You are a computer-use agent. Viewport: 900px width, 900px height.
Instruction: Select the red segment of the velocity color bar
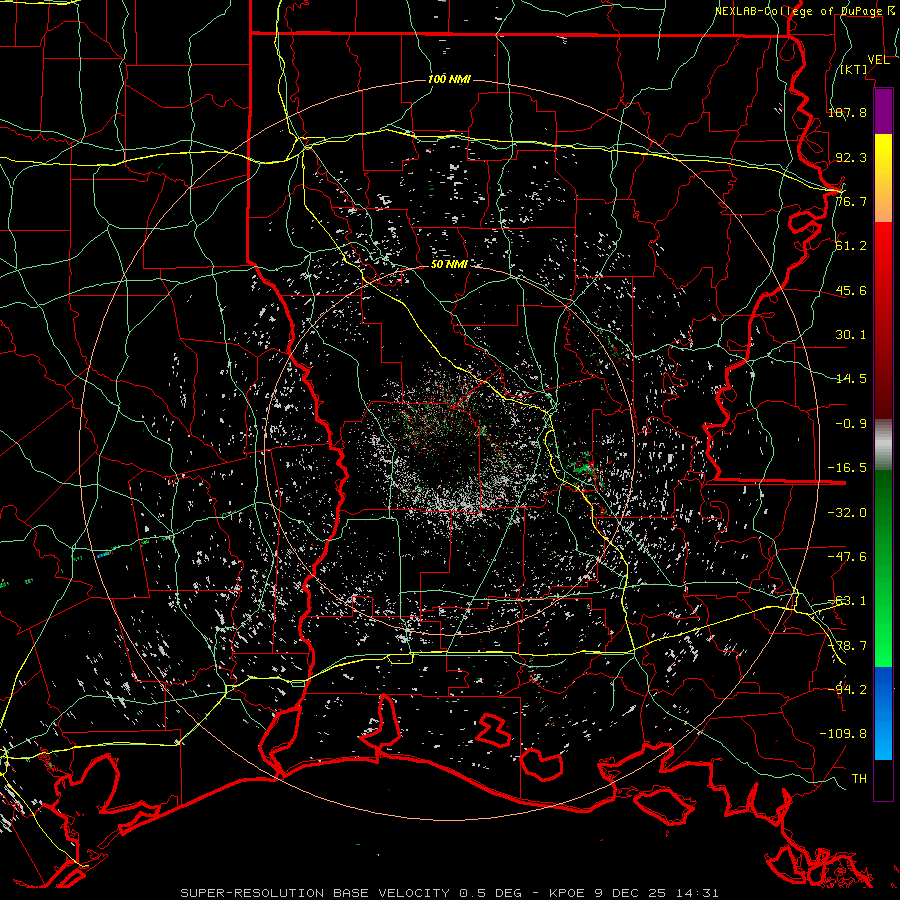pyautogui.click(x=883, y=321)
